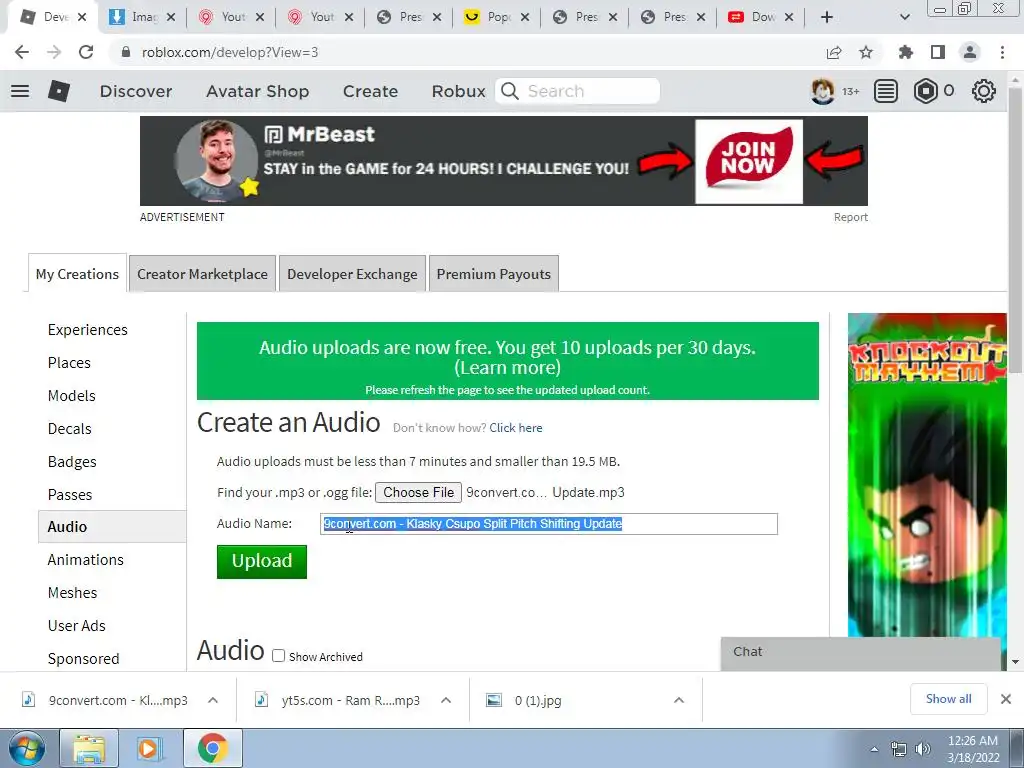Click Learn more in green banner
The height and width of the screenshot is (768, 1024).
(x=507, y=368)
